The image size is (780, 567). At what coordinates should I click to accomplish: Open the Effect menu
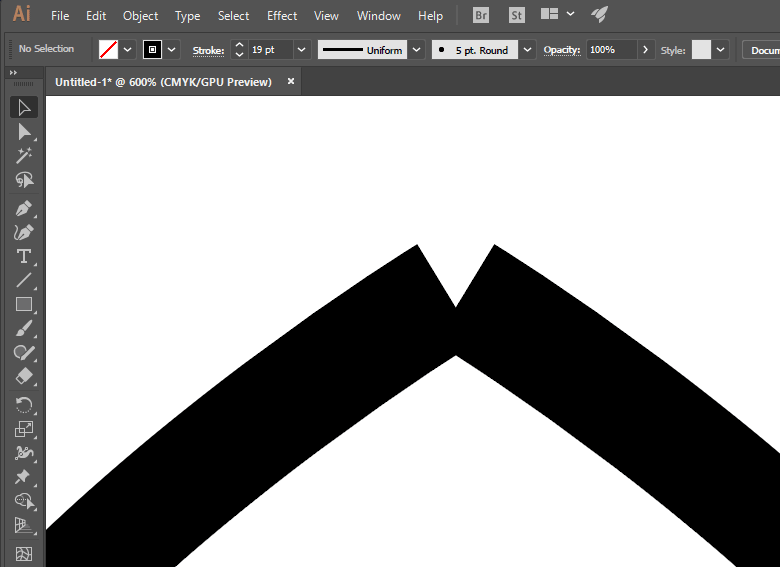tap(282, 16)
